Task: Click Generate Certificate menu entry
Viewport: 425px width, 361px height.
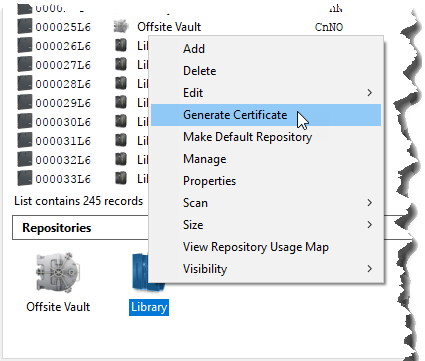Action: tap(266, 115)
